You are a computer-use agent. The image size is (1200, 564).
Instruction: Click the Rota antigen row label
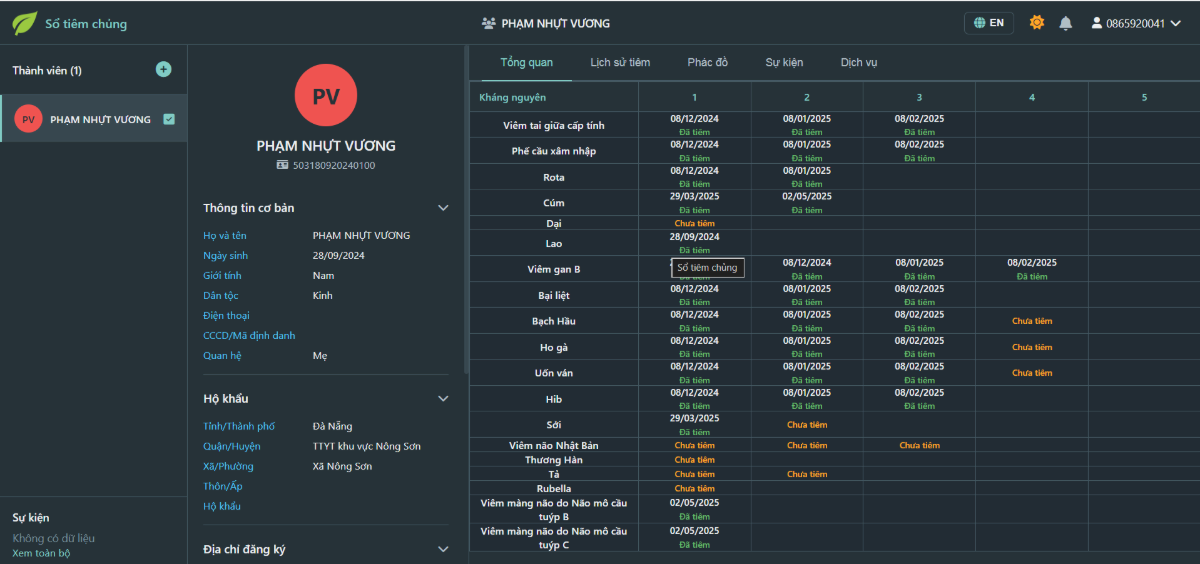pos(554,177)
